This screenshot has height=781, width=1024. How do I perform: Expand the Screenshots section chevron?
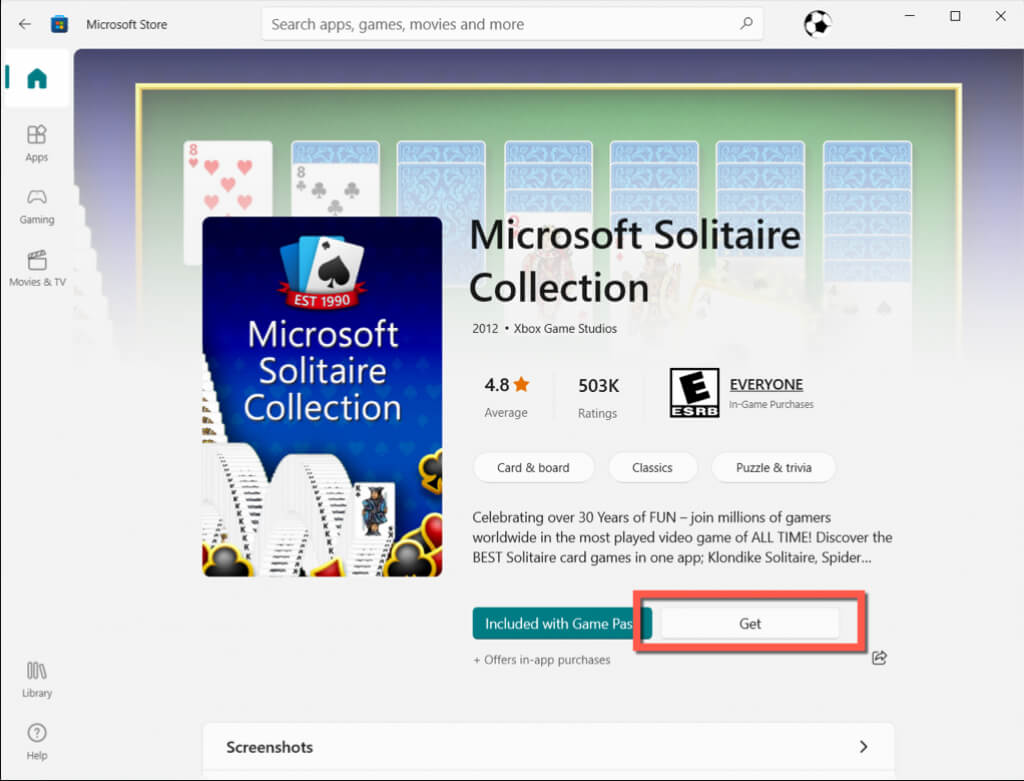pyautogui.click(x=863, y=746)
